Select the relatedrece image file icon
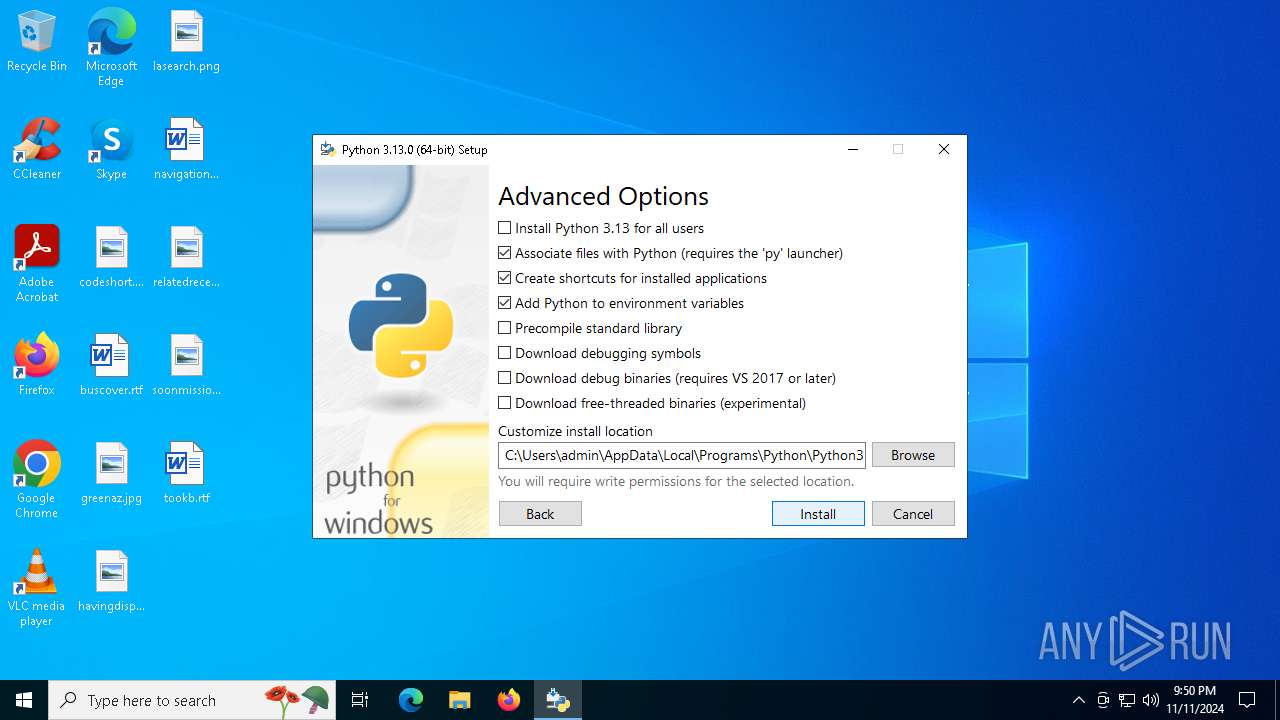Viewport: 1280px width, 720px height. coord(186,258)
